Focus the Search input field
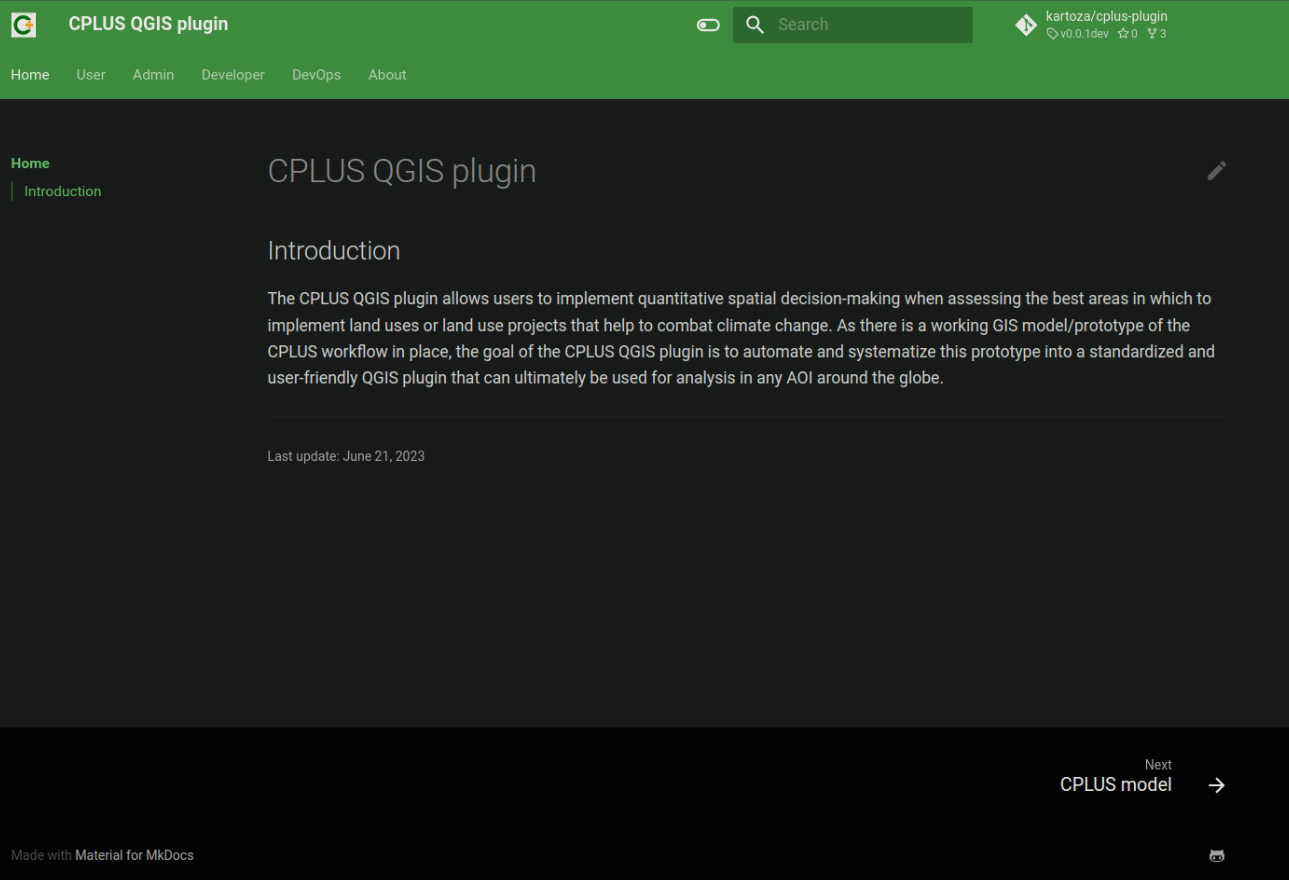1289x880 pixels. 852,25
